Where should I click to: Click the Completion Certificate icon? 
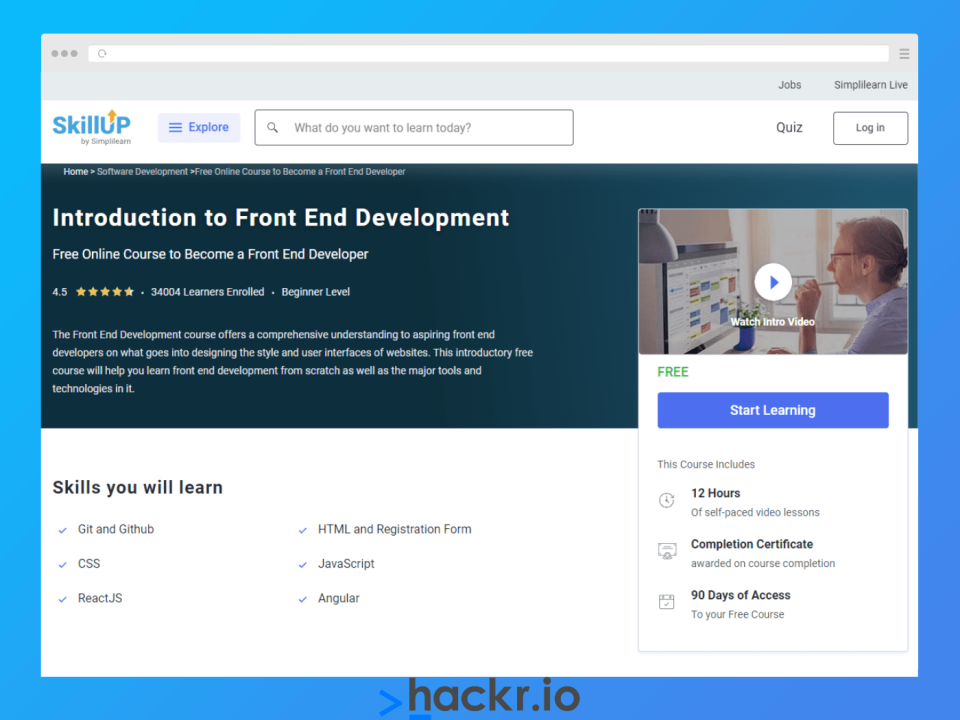[x=667, y=552]
